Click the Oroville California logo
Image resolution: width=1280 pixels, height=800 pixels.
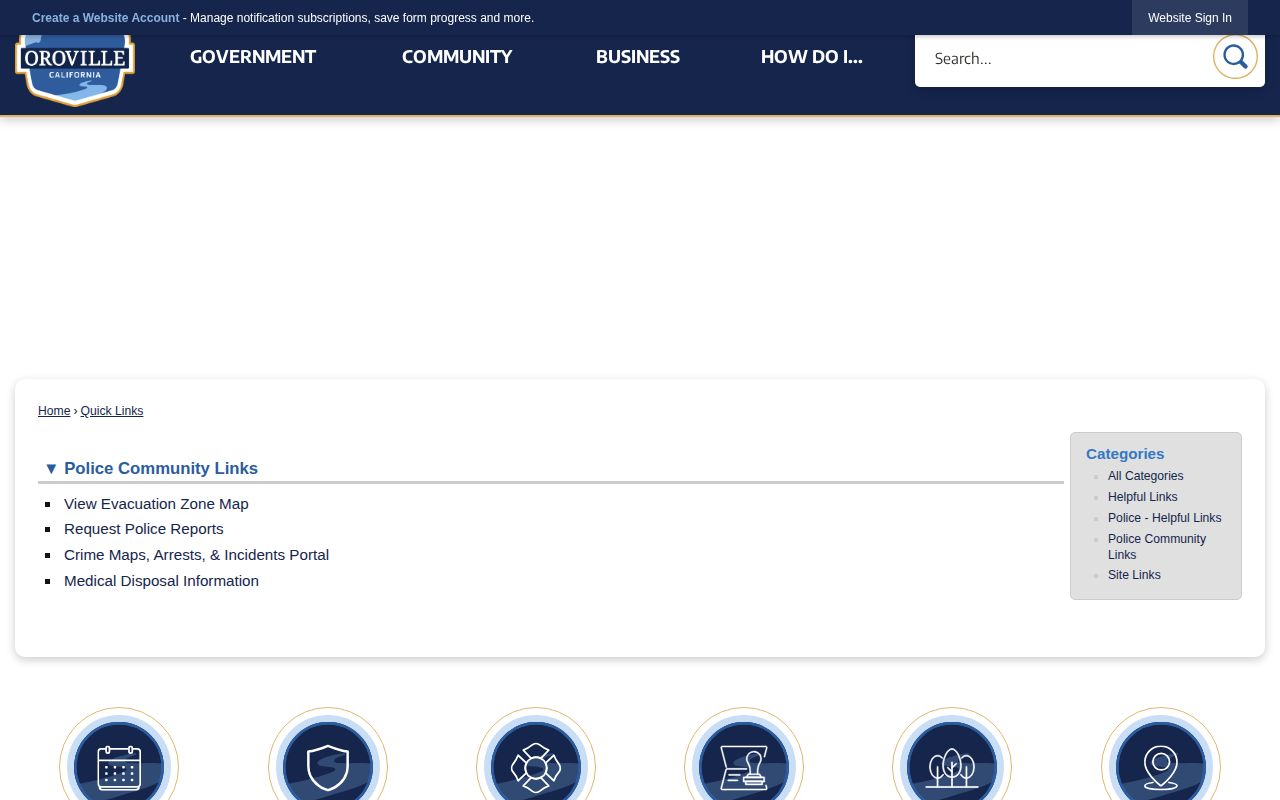[75, 70]
